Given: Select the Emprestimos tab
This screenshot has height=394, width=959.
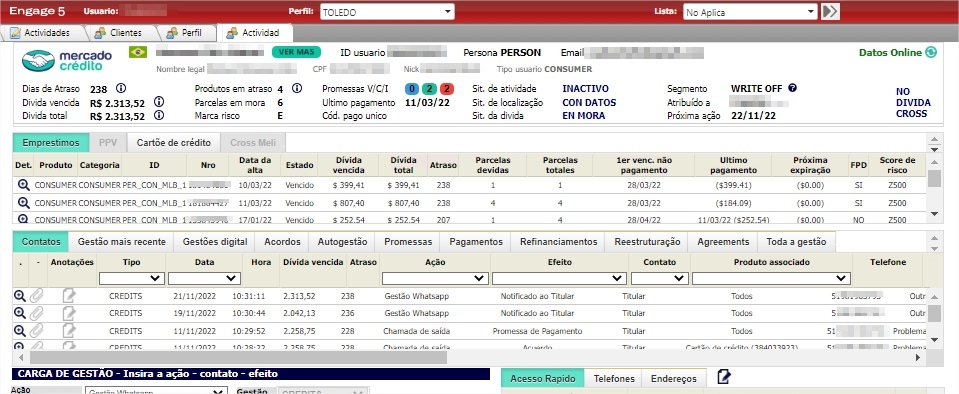Looking at the screenshot, I should tap(51, 143).
